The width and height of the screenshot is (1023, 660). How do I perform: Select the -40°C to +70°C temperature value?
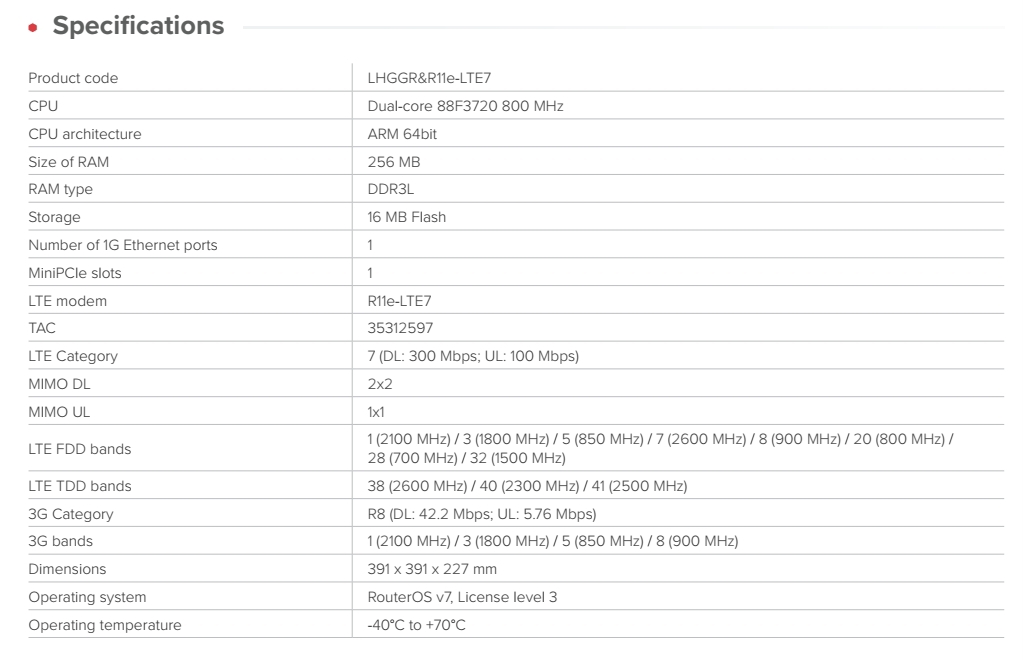[x=417, y=625]
